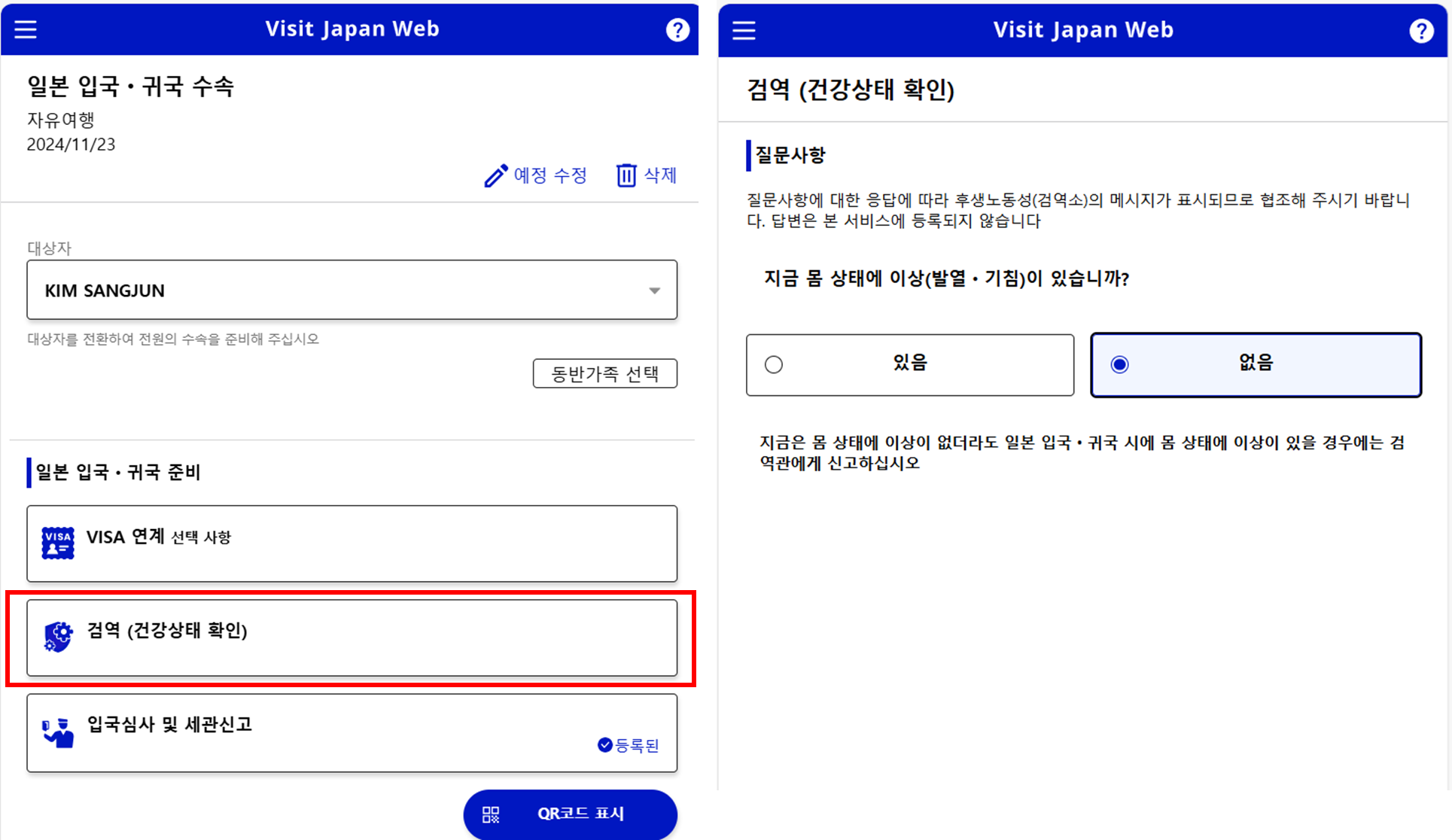Screen dimensions: 1452x840
Task: Expand the 대상자 selection list arrow
Action: coord(653,290)
